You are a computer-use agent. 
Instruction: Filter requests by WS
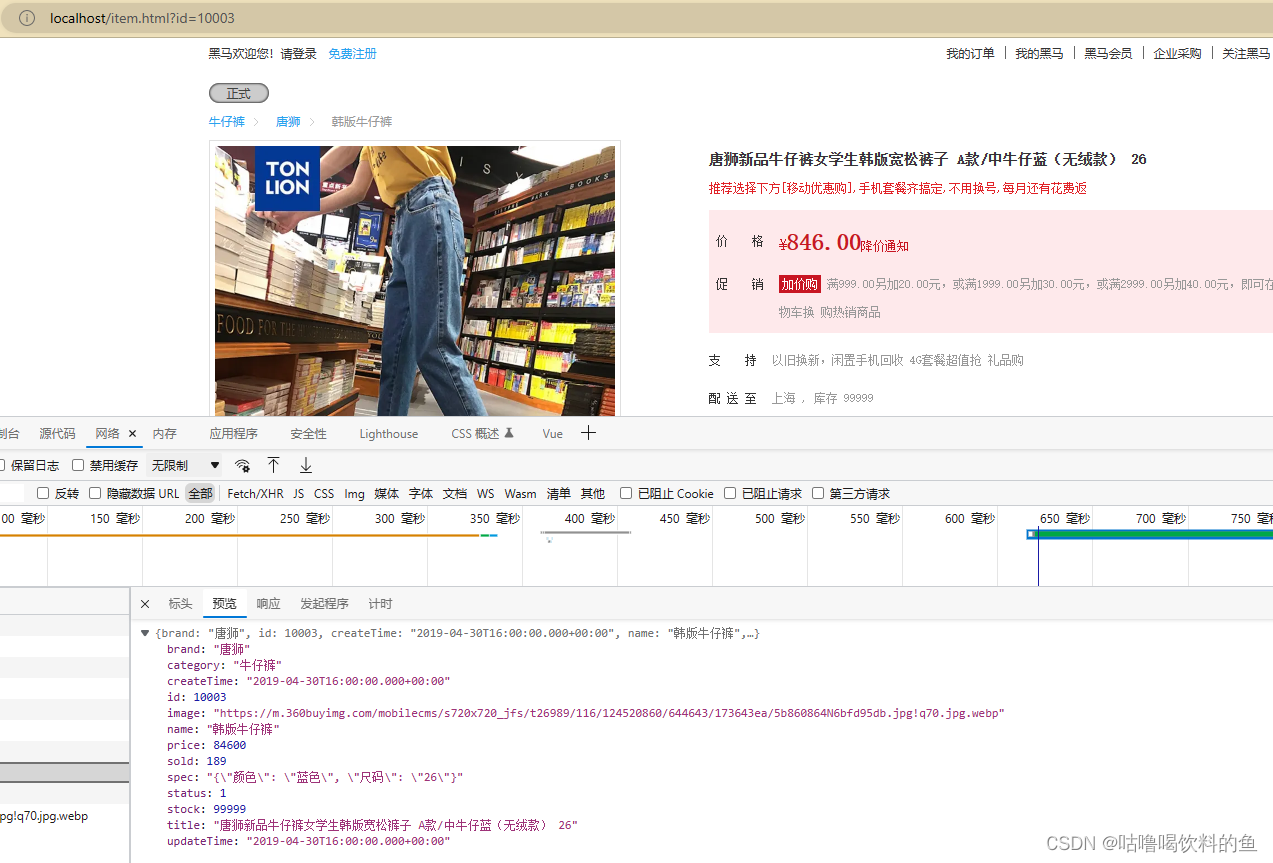(485, 493)
